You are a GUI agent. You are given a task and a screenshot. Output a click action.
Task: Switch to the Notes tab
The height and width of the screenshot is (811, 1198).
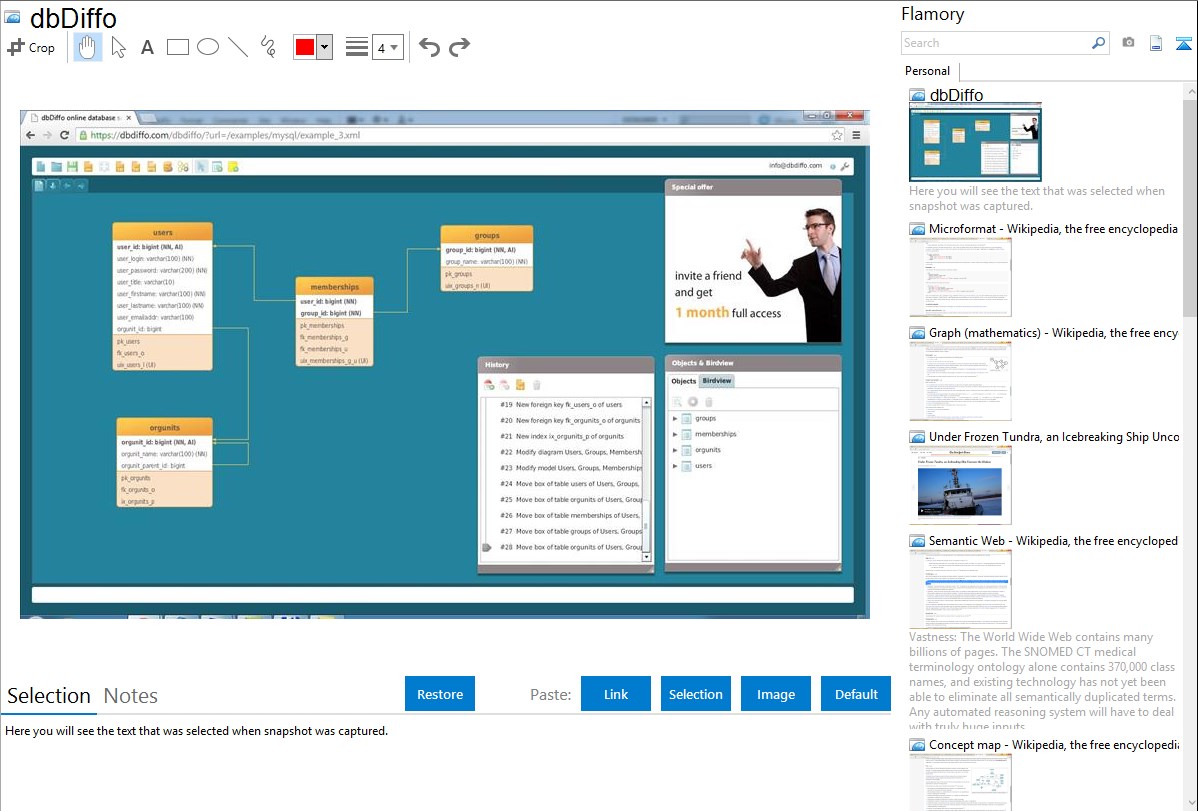click(131, 696)
